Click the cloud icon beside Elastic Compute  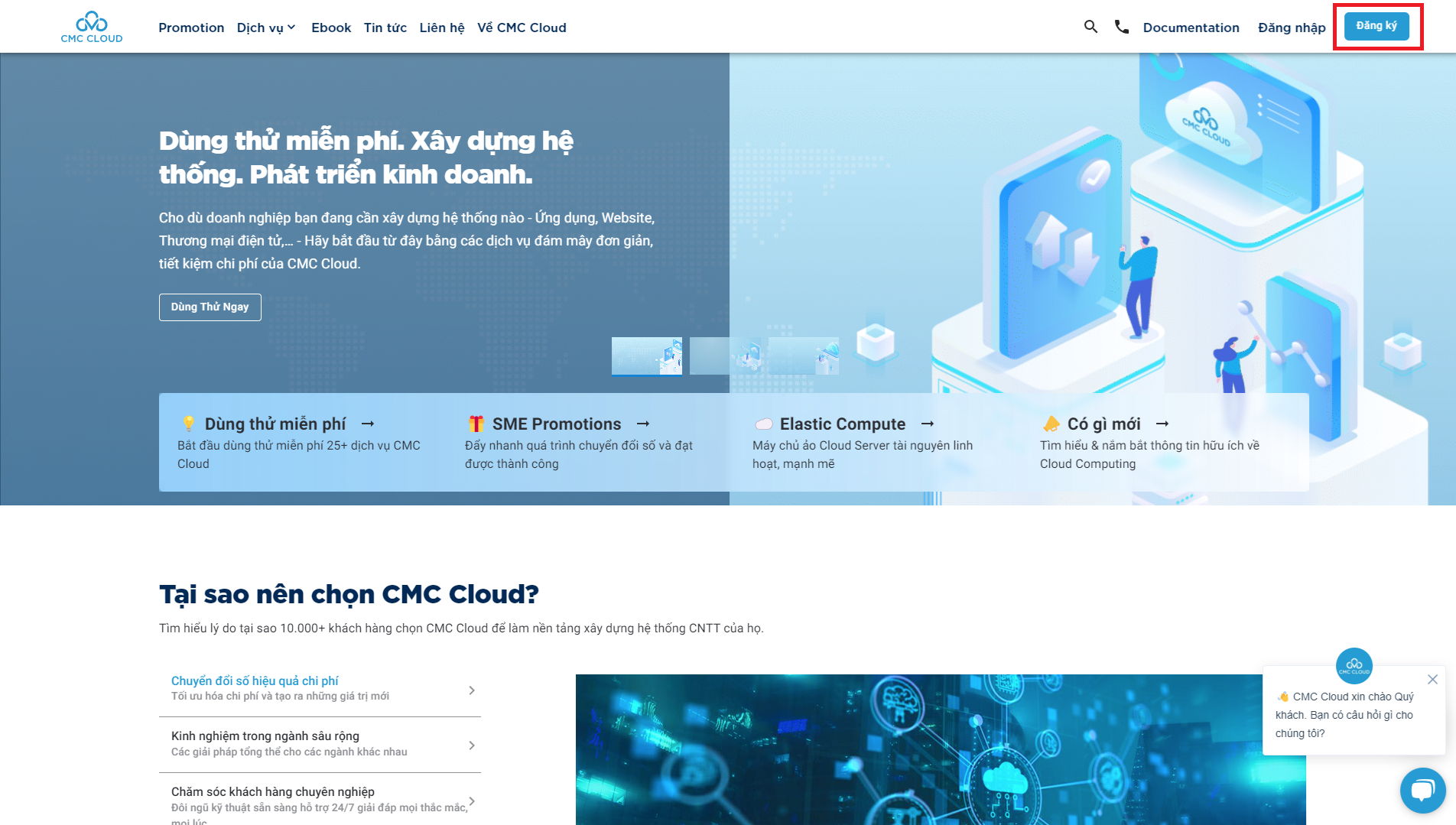pyautogui.click(x=764, y=424)
